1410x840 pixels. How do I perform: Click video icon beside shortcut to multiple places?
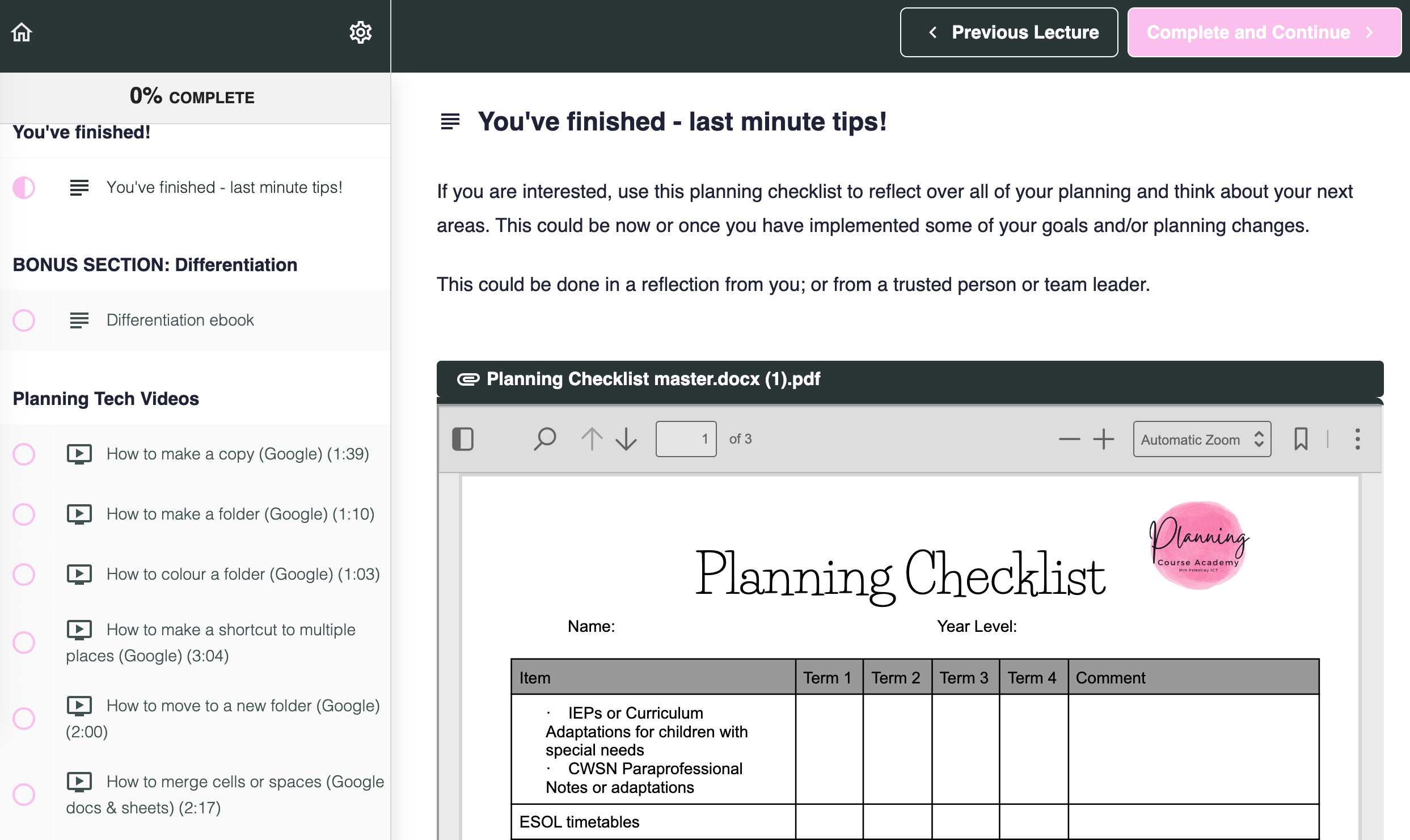tap(79, 630)
